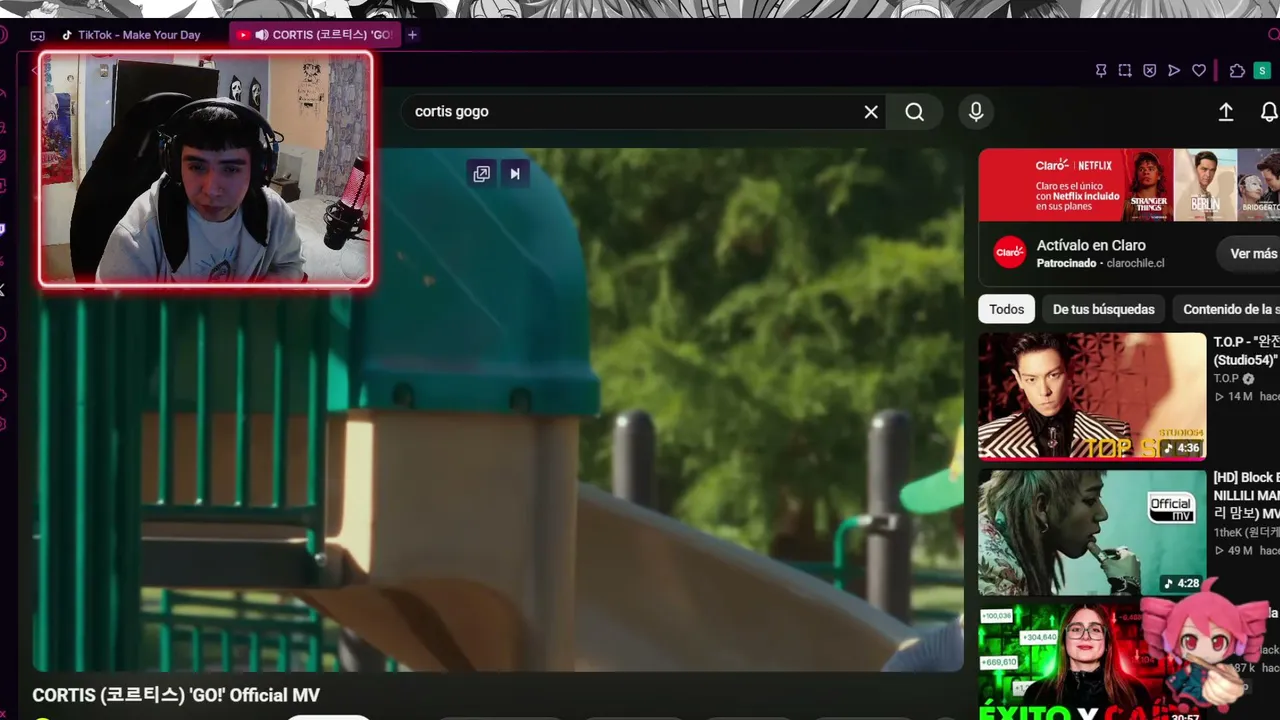Go to the 1theK channel link

1246,533
